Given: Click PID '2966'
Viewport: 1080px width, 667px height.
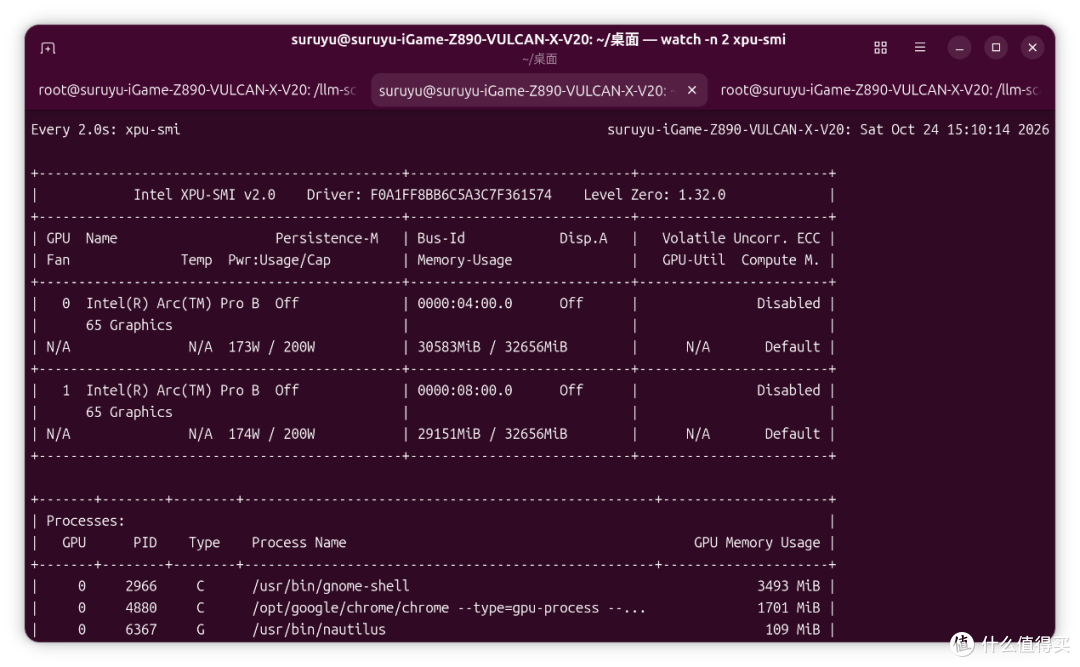Looking at the screenshot, I should tap(141, 586).
